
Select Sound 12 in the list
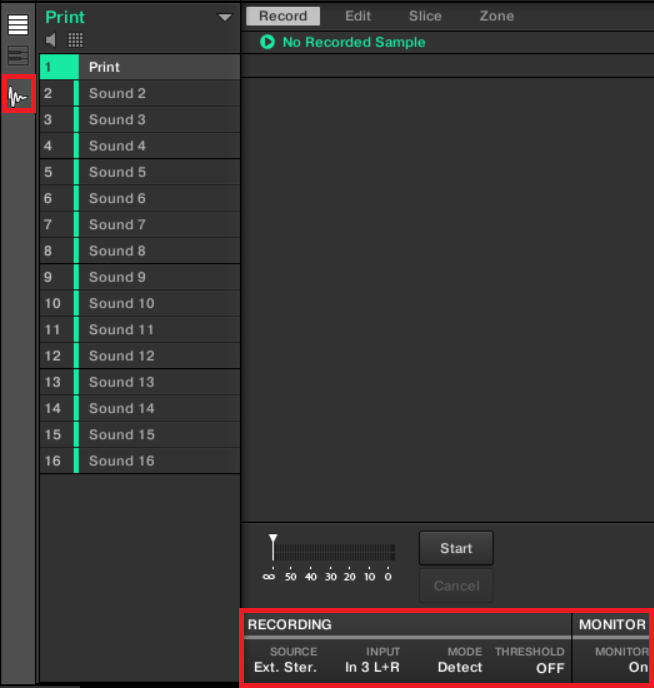(140, 356)
